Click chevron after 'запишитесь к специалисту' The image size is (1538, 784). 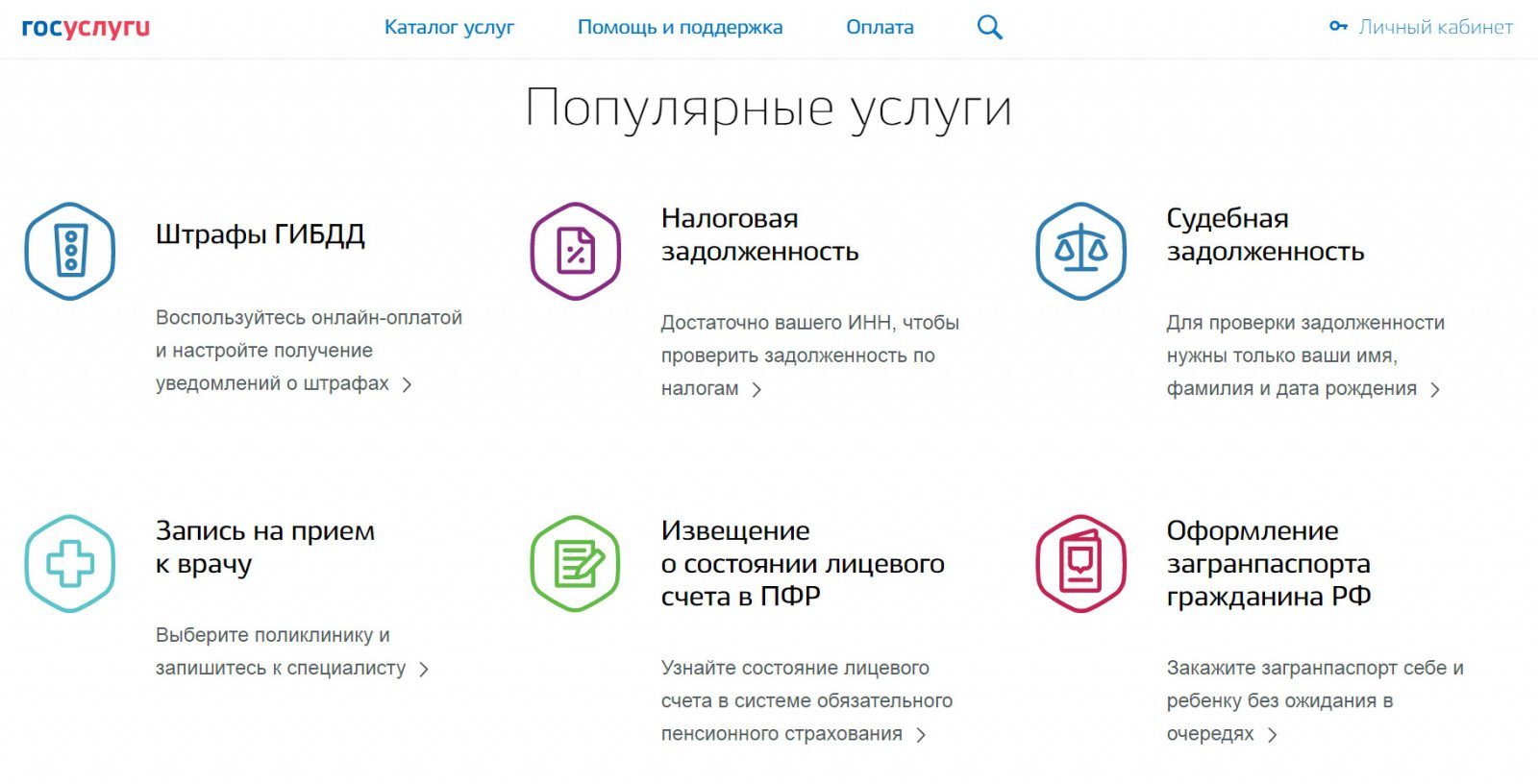[x=424, y=669]
